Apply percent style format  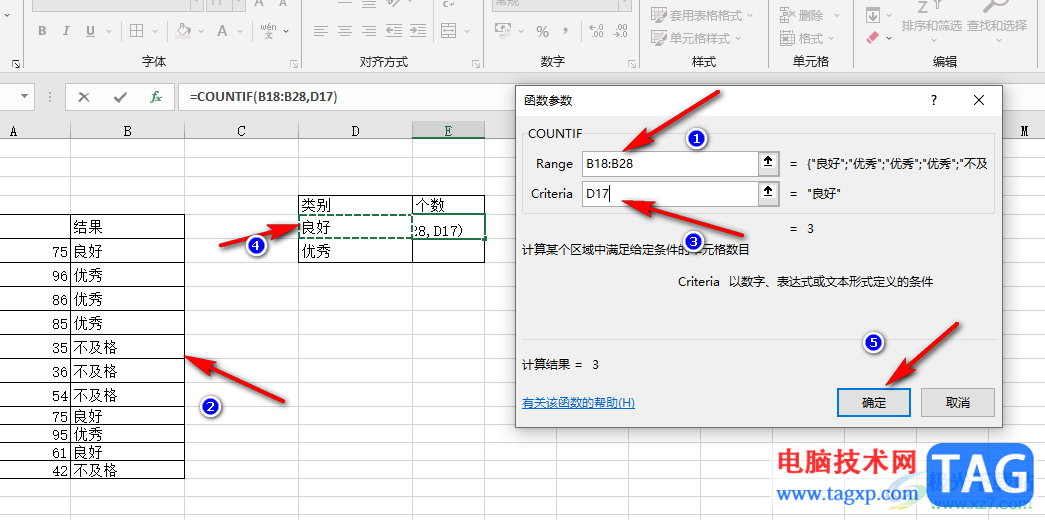[x=542, y=31]
